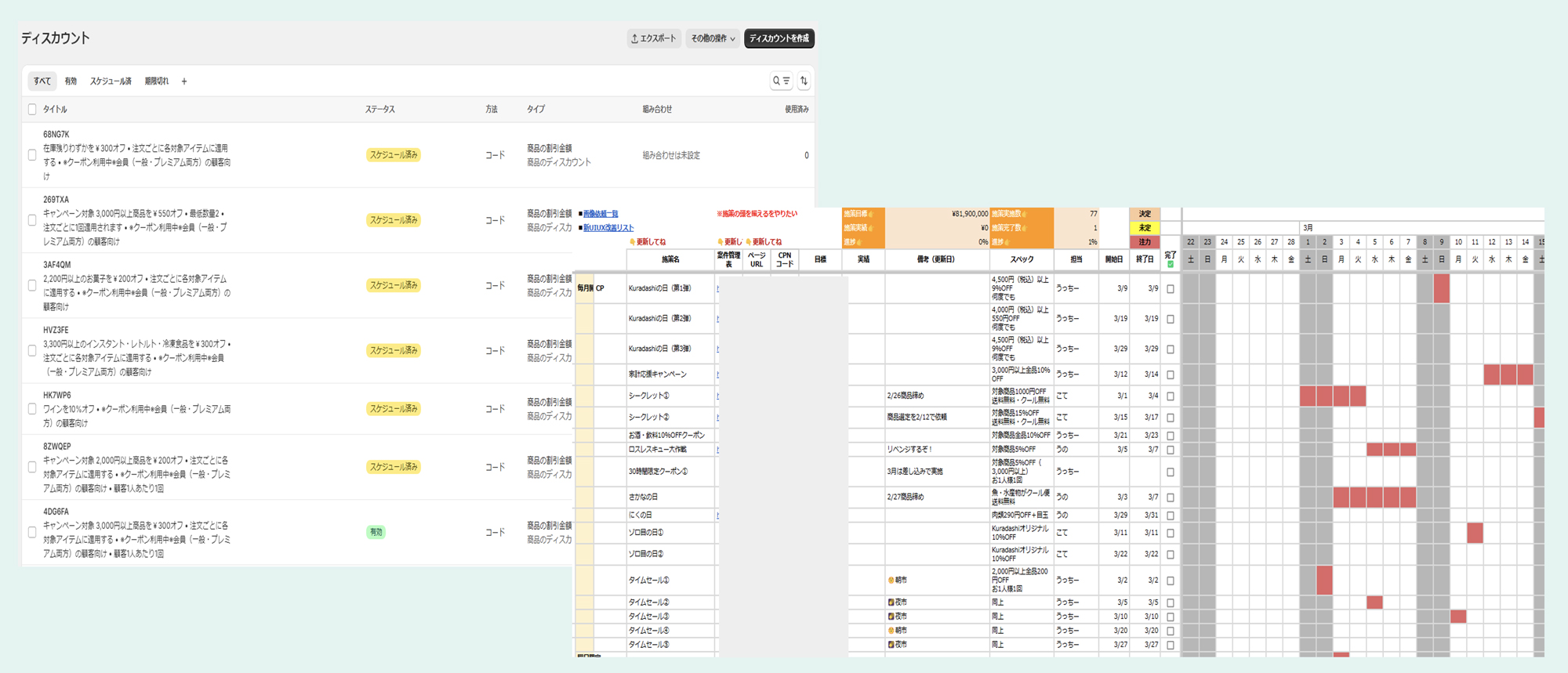Select the にくの日 cell
This screenshot has width=1568, height=673.
(670, 515)
